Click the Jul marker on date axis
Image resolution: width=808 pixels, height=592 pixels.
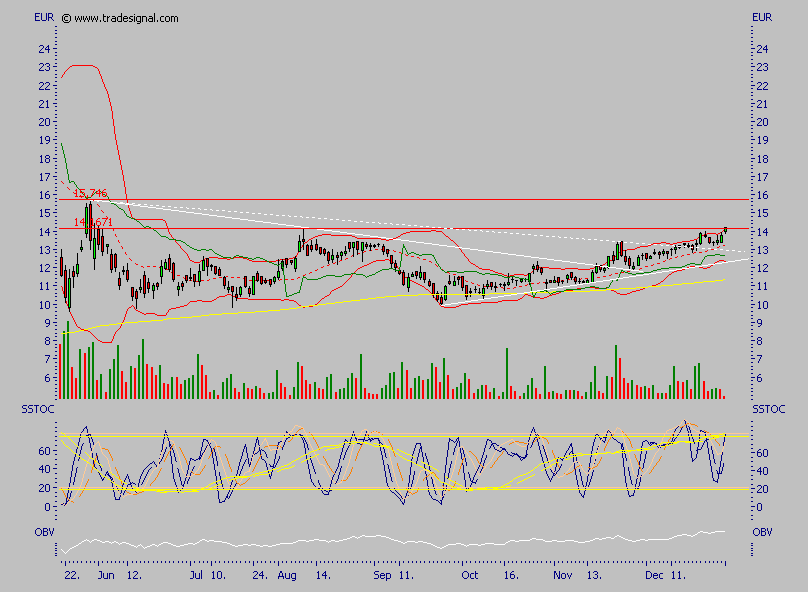click(x=197, y=576)
